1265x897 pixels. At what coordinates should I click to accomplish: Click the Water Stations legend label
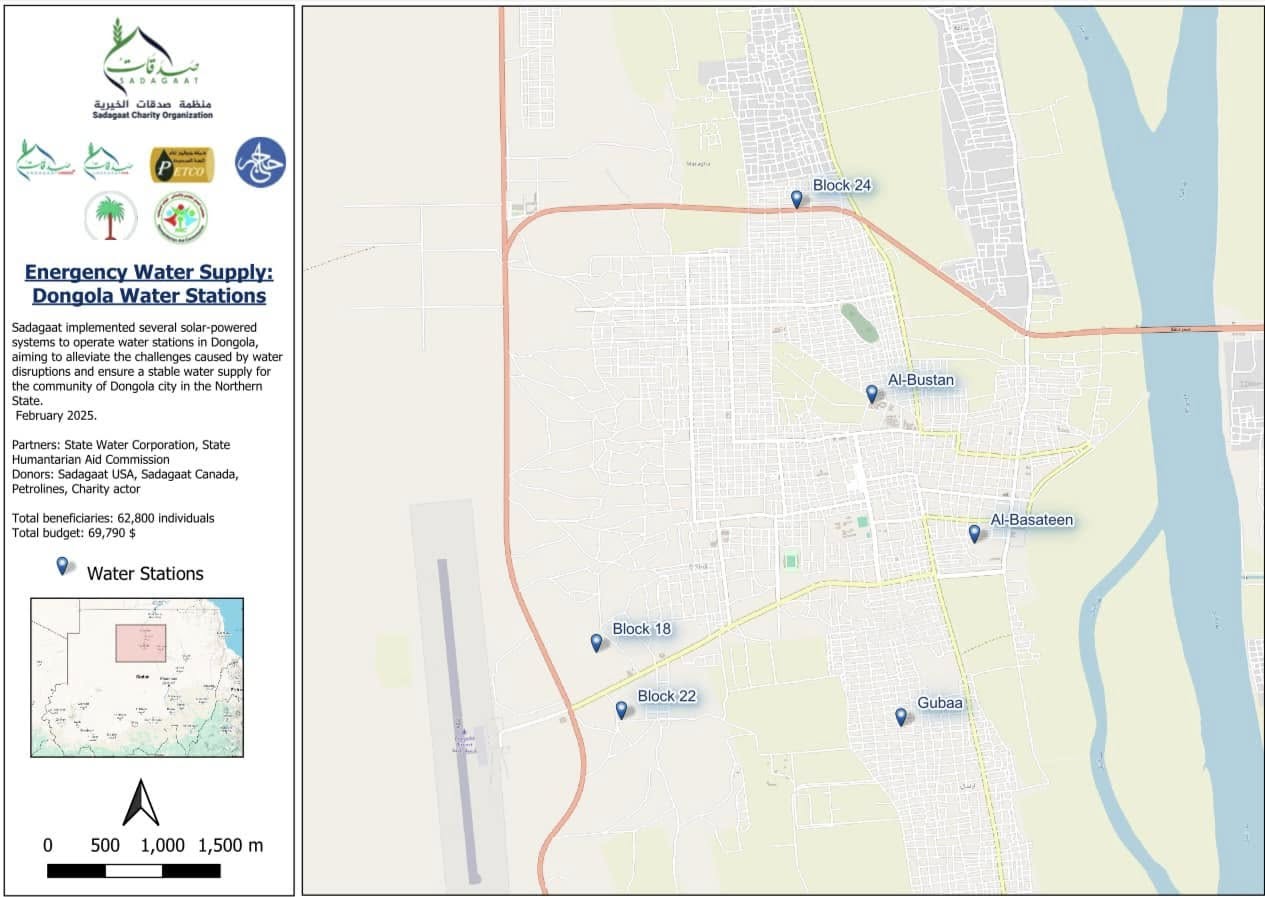[145, 574]
